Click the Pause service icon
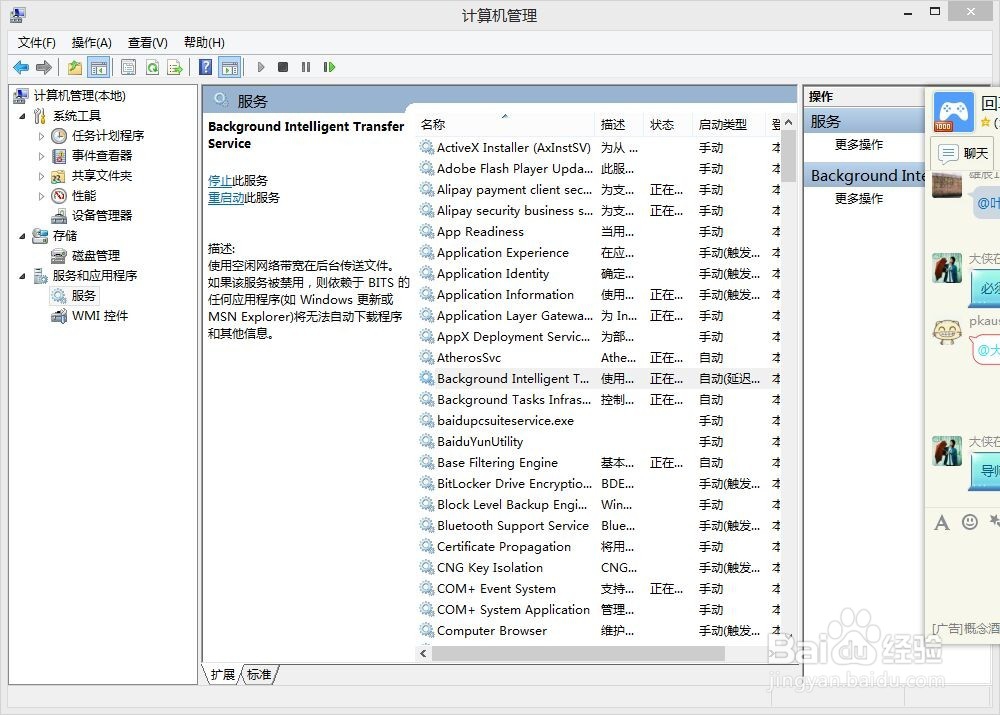Image resolution: width=1000 pixels, height=715 pixels. tap(306, 67)
